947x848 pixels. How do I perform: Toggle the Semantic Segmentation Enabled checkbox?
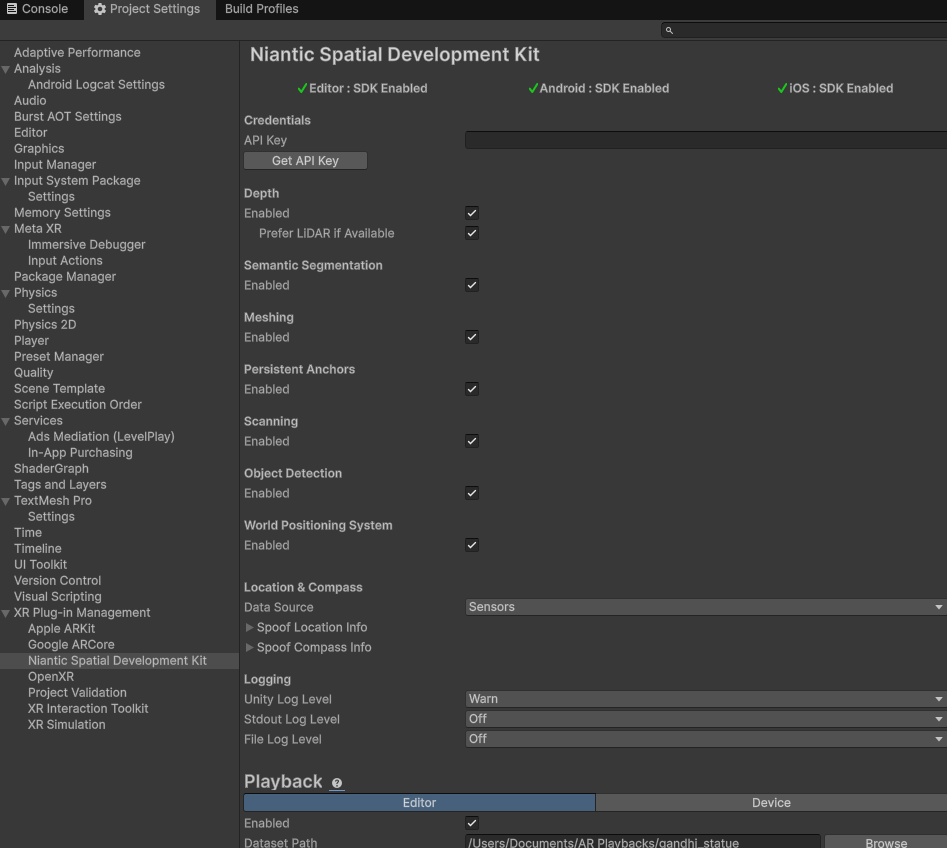471,285
